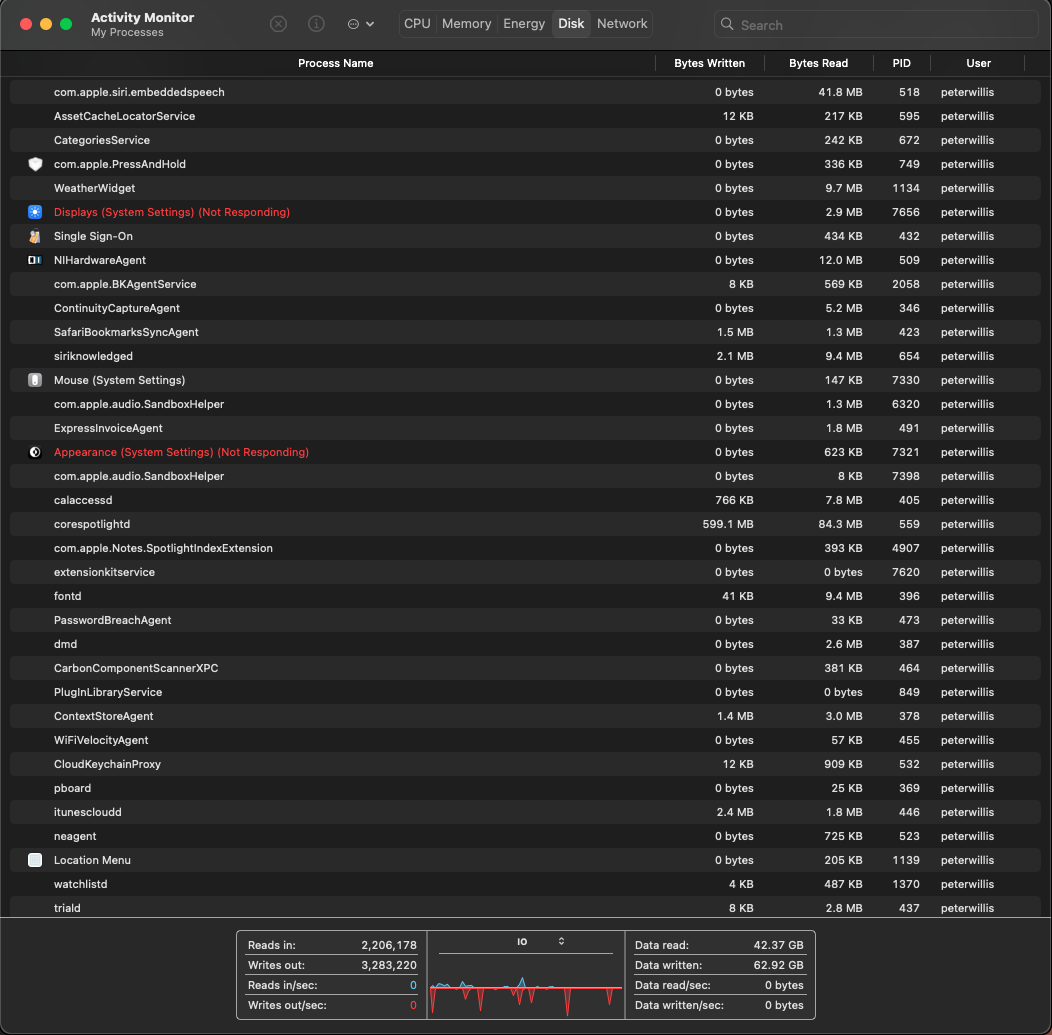Screen dimensions: 1052x1035
Task: Select ContinuityCaptureAgent process
Action: pyautogui.click(x=525, y=309)
